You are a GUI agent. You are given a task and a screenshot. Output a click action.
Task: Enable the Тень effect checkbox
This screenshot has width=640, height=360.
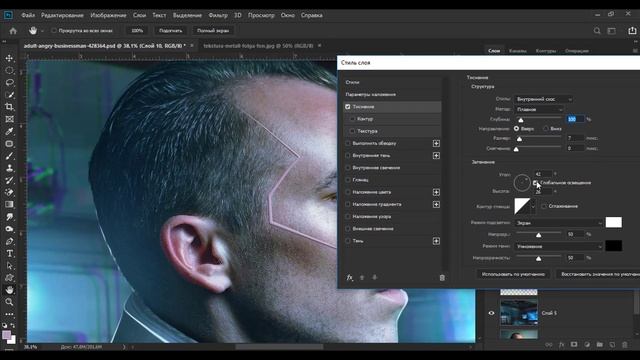tap(348, 241)
